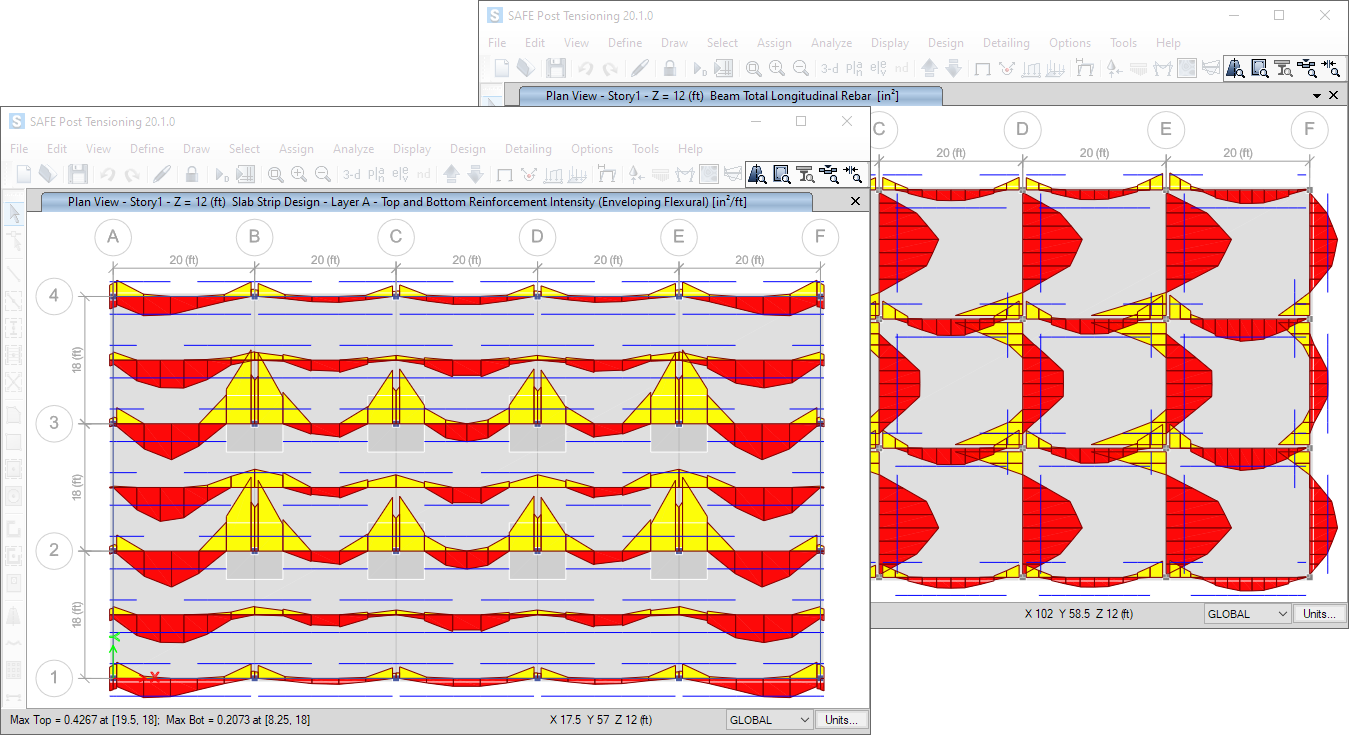Select the pointer tool in left sidebar

pos(14,213)
